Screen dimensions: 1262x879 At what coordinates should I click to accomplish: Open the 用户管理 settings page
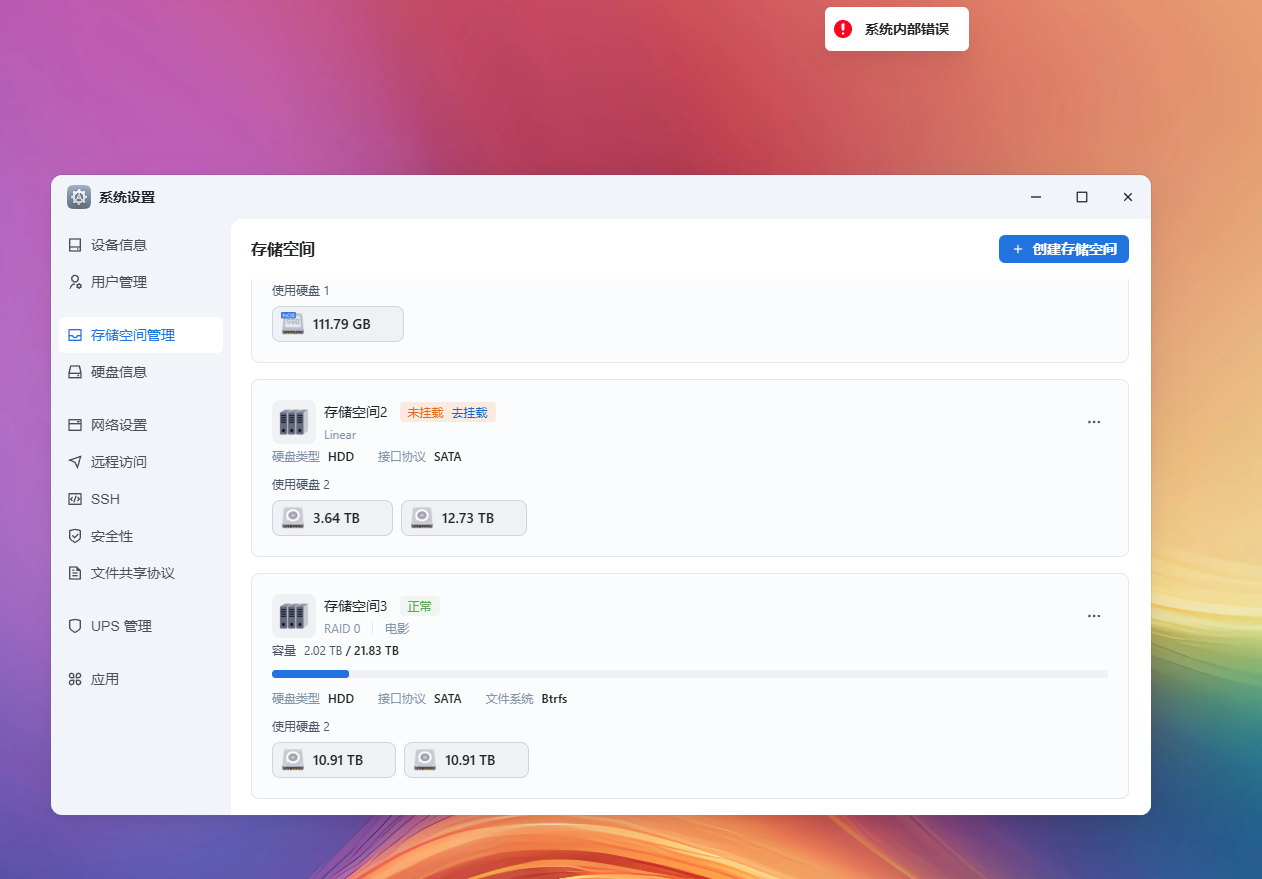point(141,282)
